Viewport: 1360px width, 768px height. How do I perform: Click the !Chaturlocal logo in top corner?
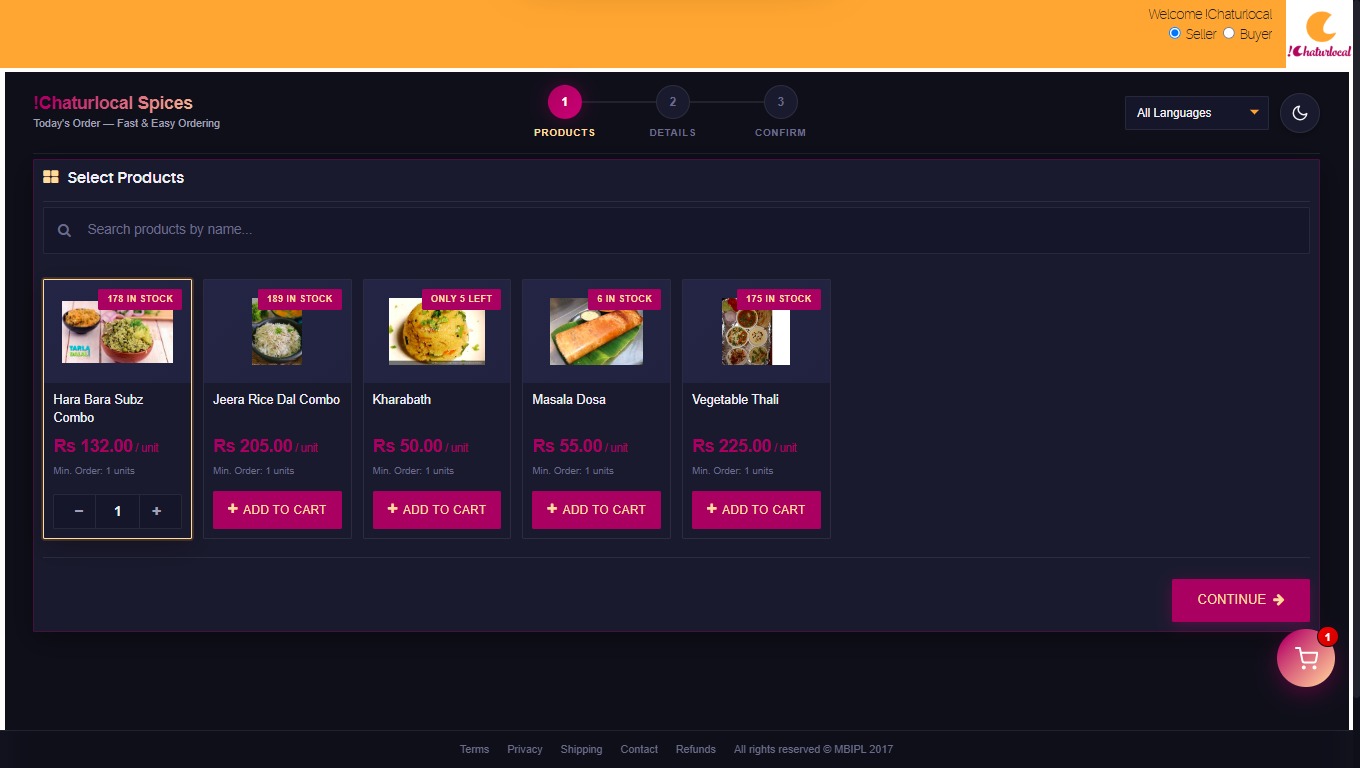(x=1319, y=34)
